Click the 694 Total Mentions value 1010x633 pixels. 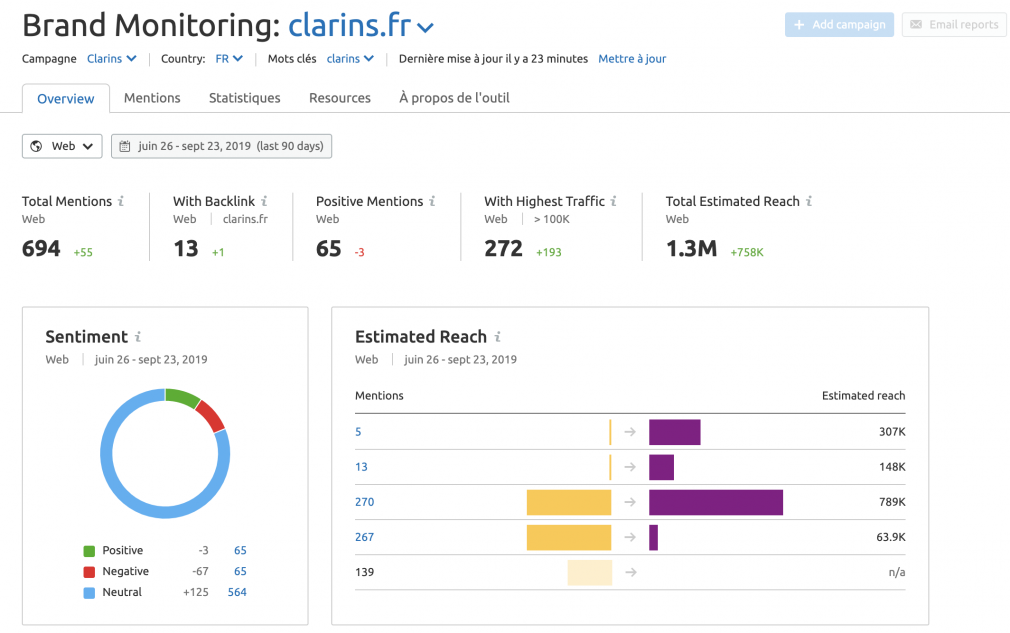(x=41, y=249)
